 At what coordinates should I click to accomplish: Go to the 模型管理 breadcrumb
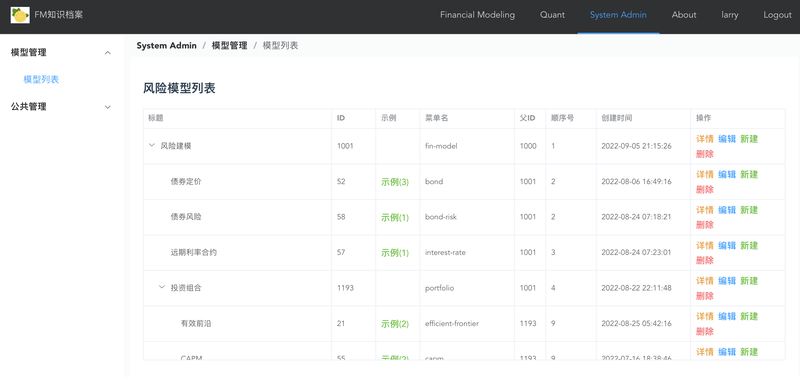(230, 45)
